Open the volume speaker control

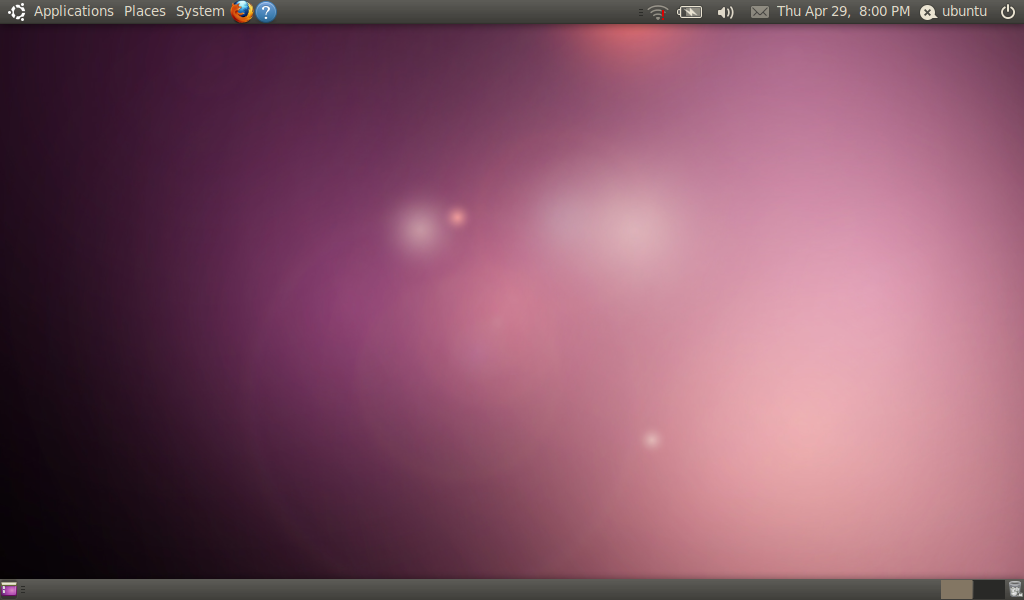point(726,12)
